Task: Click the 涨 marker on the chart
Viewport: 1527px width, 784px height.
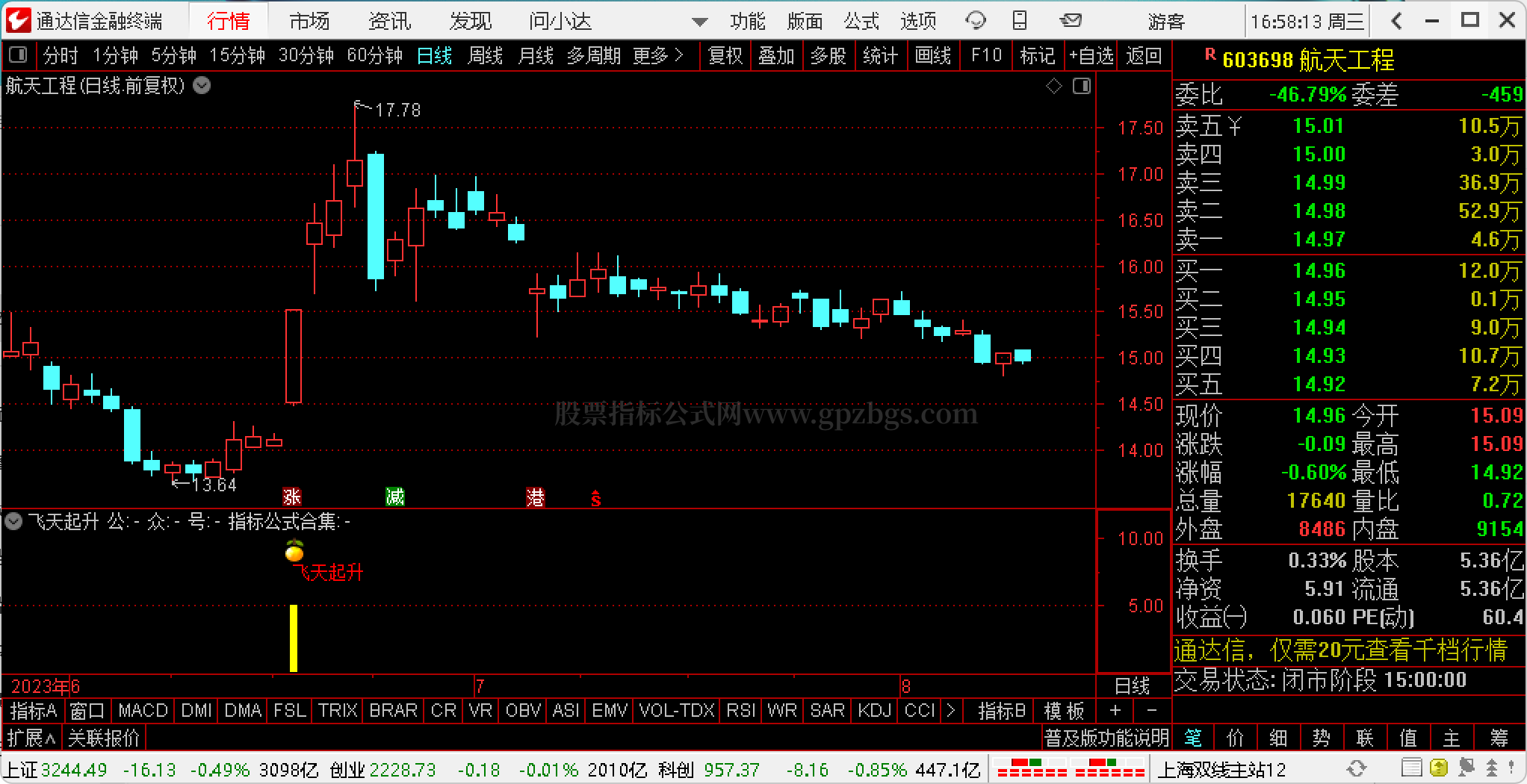Action: tap(291, 497)
